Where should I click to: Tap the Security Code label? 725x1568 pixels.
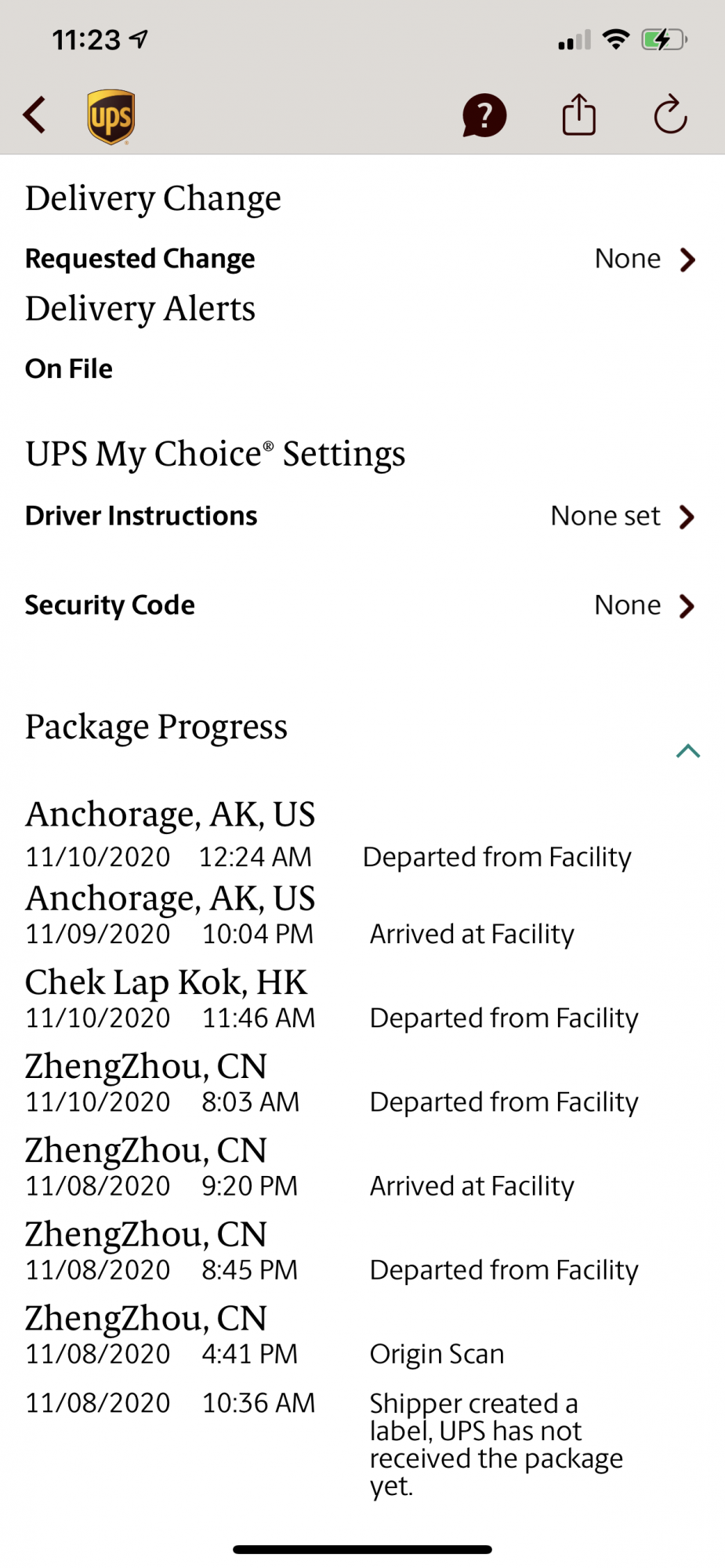(110, 605)
